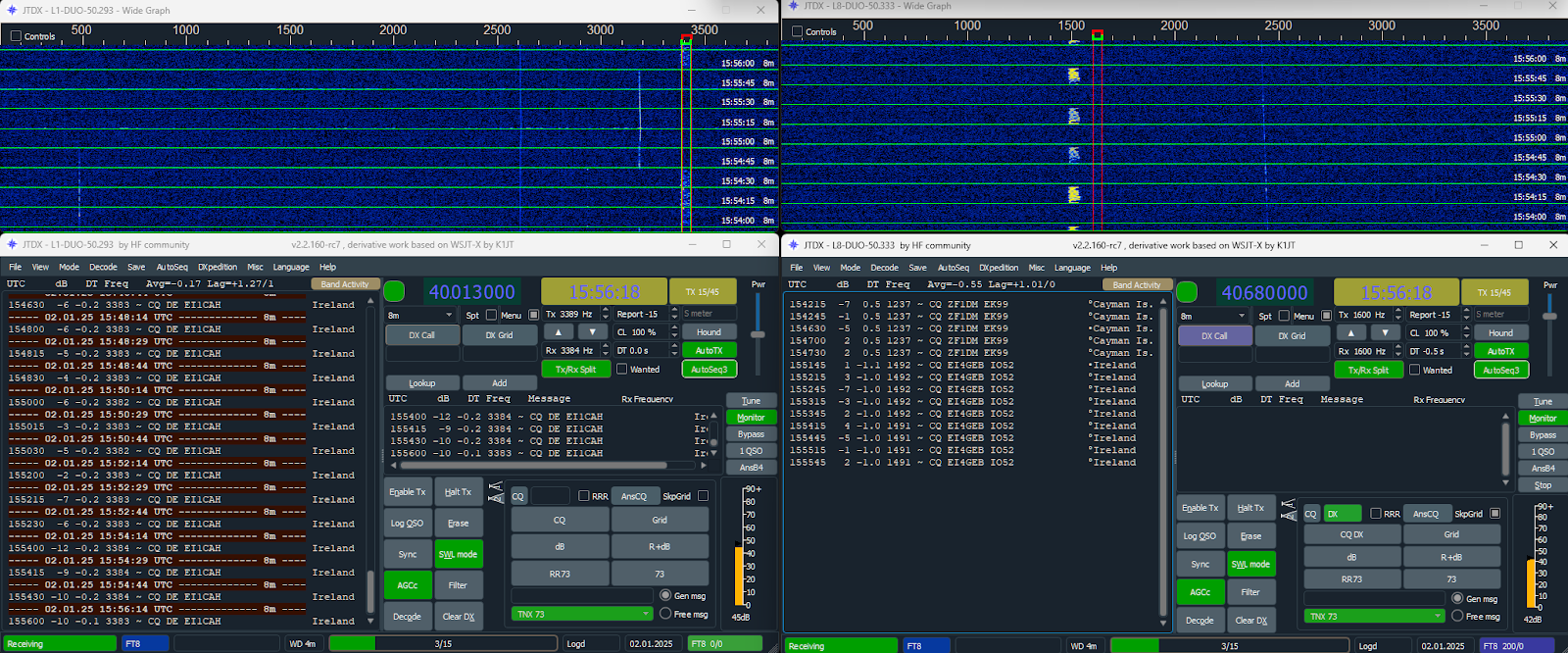Enable Wanted checkbox in L1-DUO window
1568x653 pixels.
pyautogui.click(x=621, y=369)
